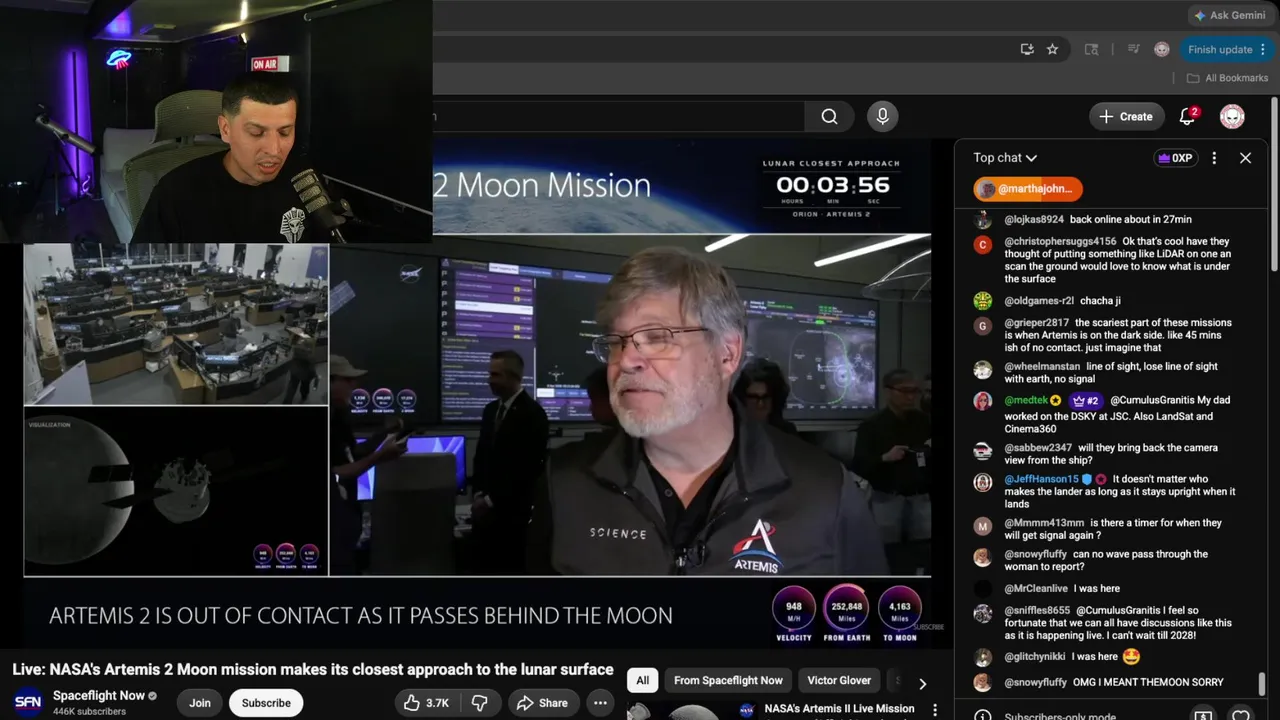Click the 0XP crown badge
The width and height of the screenshot is (1280, 720).
[x=1176, y=158]
